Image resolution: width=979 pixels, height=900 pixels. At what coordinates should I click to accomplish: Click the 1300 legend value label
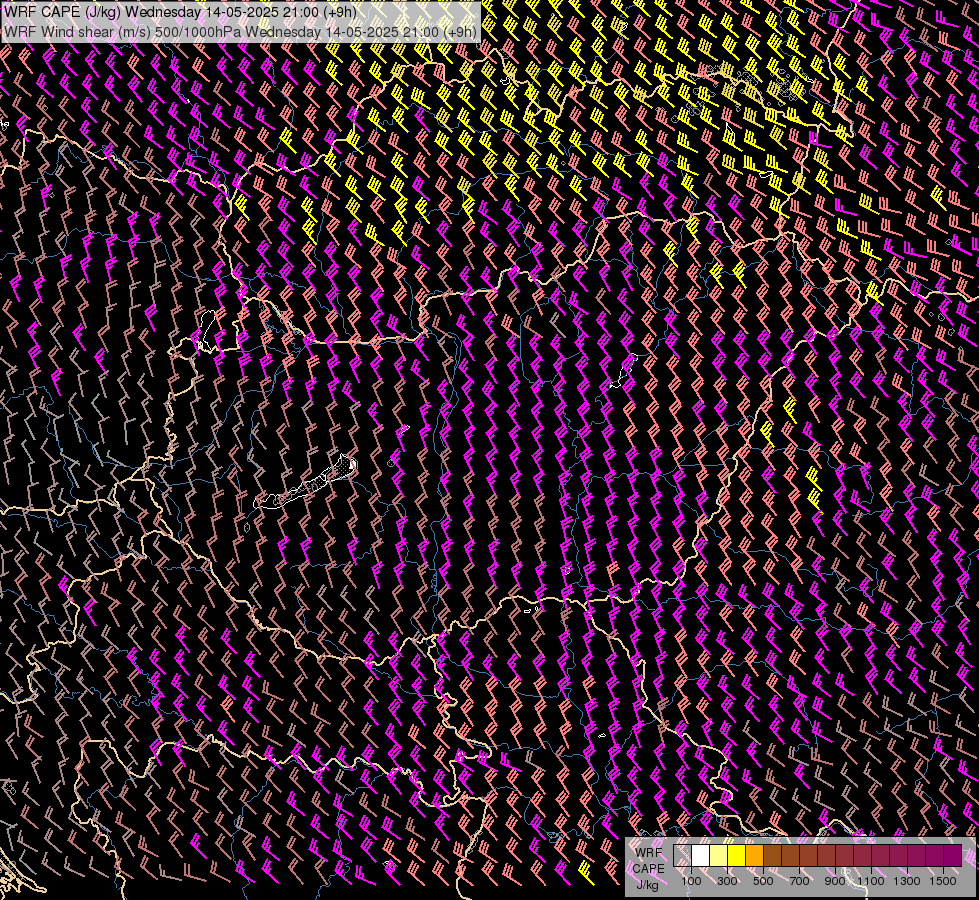(x=907, y=881)
